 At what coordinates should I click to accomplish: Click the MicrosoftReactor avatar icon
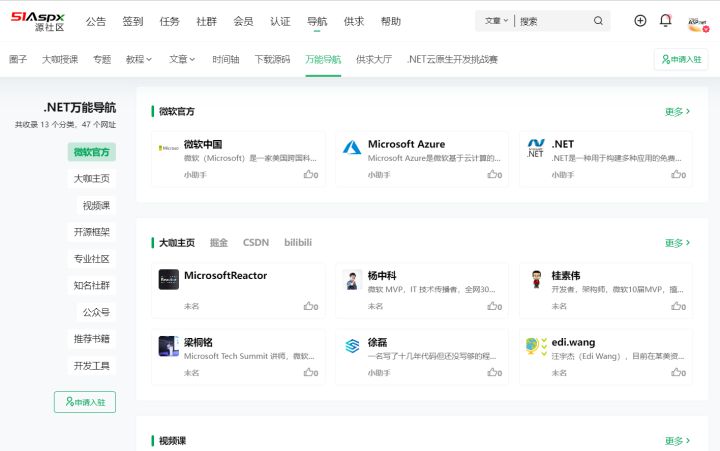click(169, 279)
